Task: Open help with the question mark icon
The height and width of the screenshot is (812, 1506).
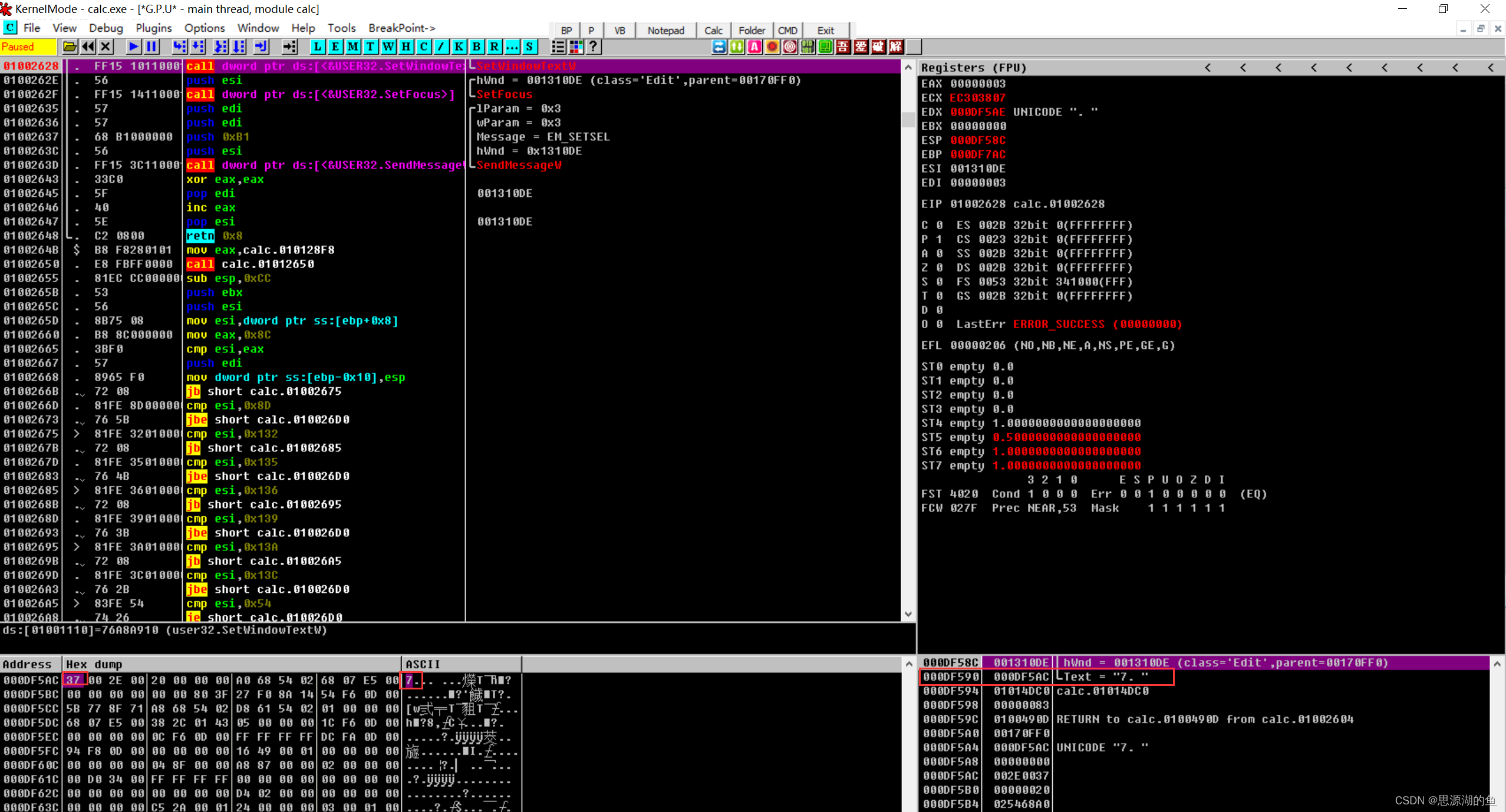Action: (x=594, y=47)
